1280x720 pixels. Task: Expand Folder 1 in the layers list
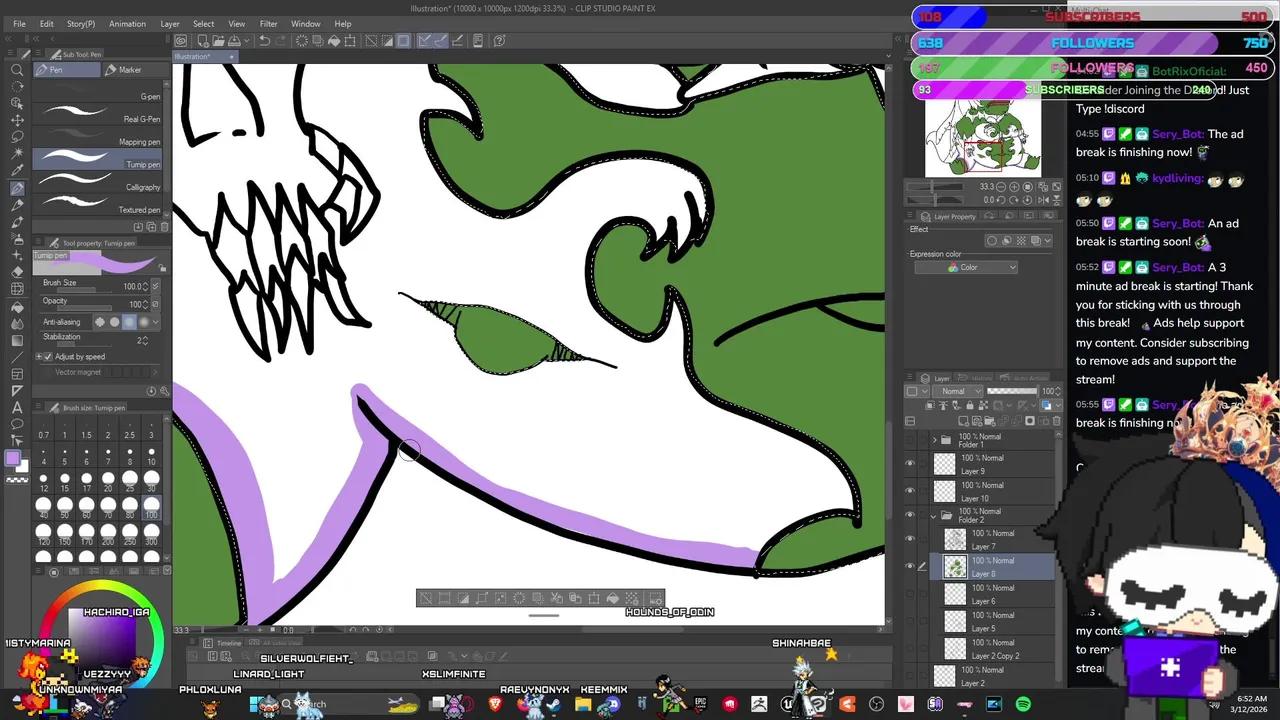point(933,438)
